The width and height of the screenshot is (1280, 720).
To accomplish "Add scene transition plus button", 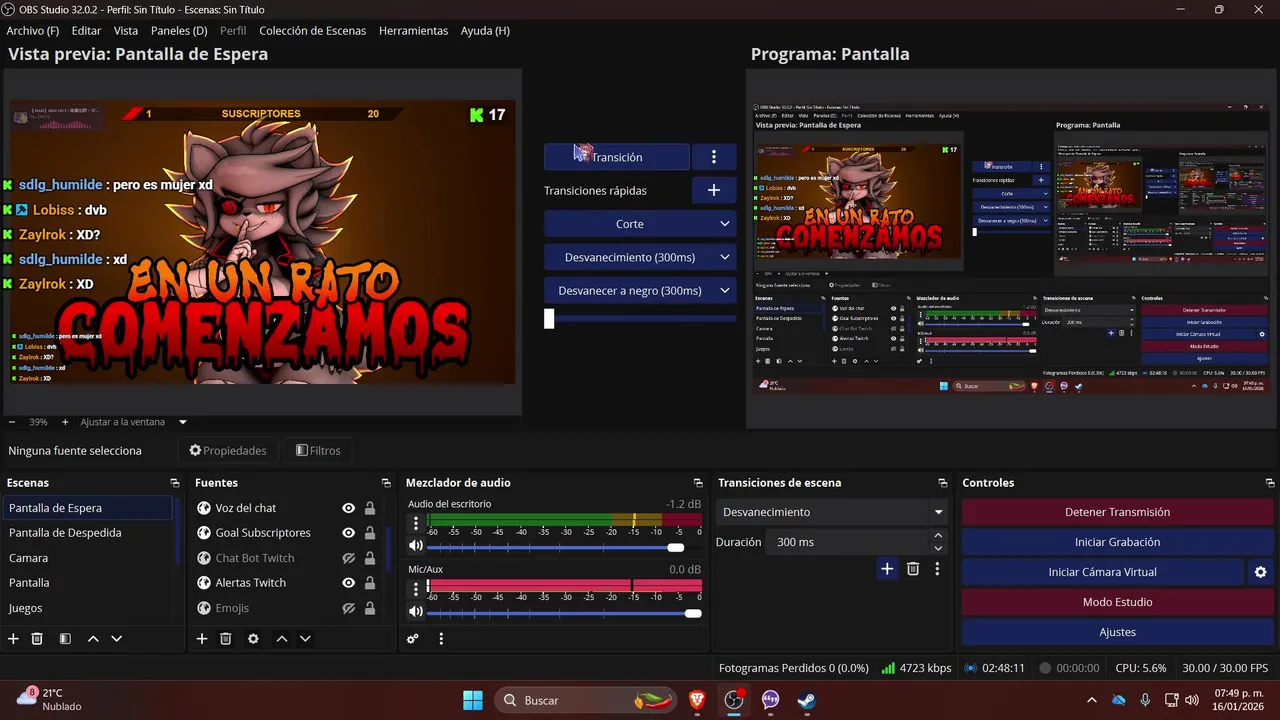I will click(x=887, y=569).
